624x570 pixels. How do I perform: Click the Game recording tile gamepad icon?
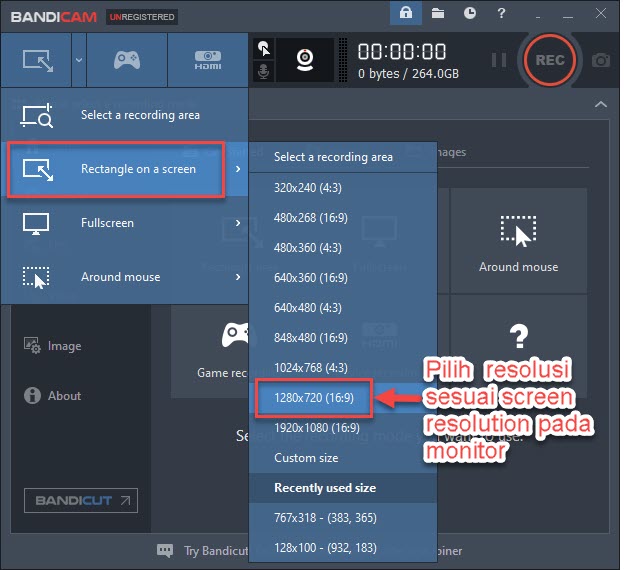pos(235,335)
